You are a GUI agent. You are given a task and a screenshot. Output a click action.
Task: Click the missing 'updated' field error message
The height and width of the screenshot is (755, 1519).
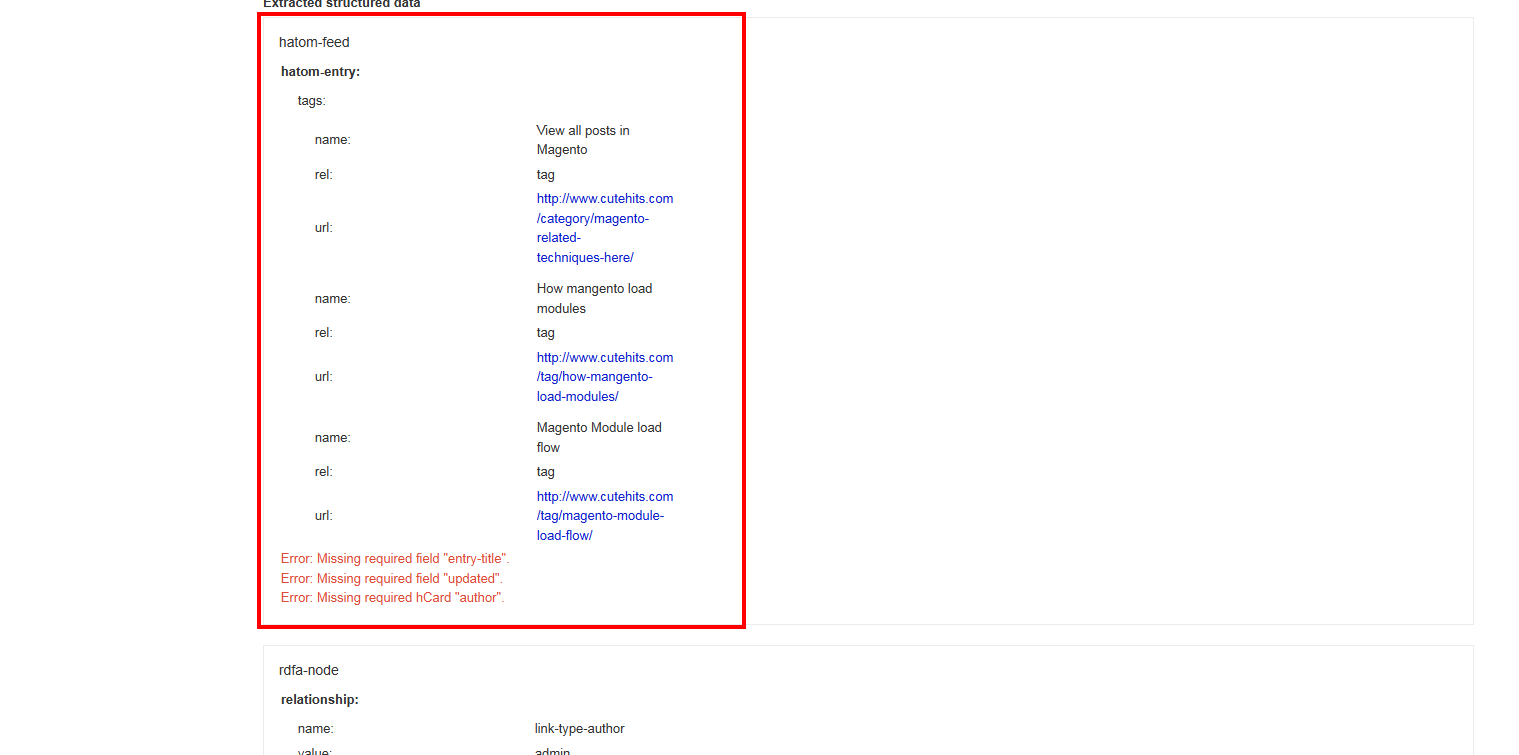tap(392, 578)
